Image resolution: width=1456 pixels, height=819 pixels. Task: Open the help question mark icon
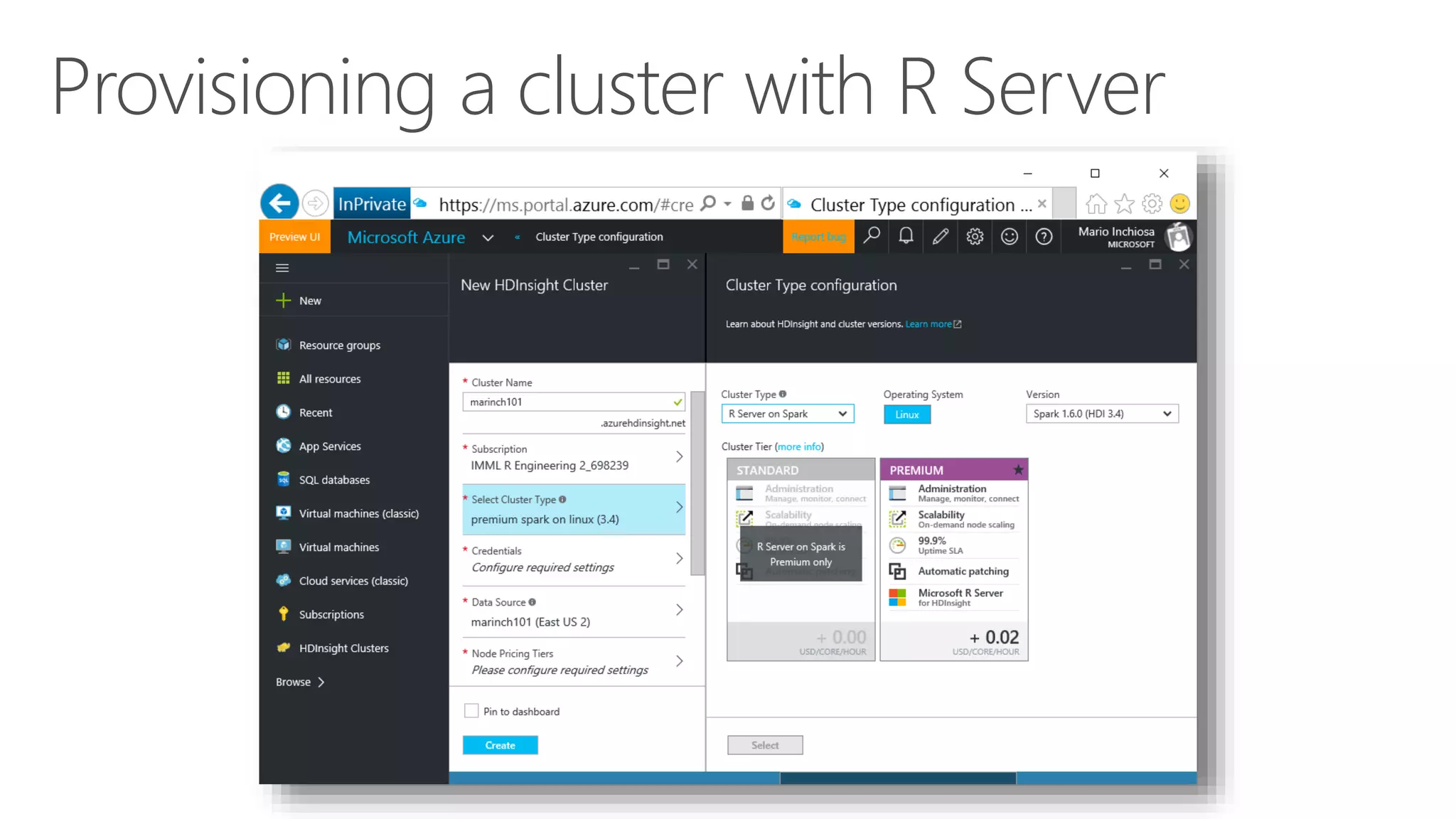coord(1044,236)
